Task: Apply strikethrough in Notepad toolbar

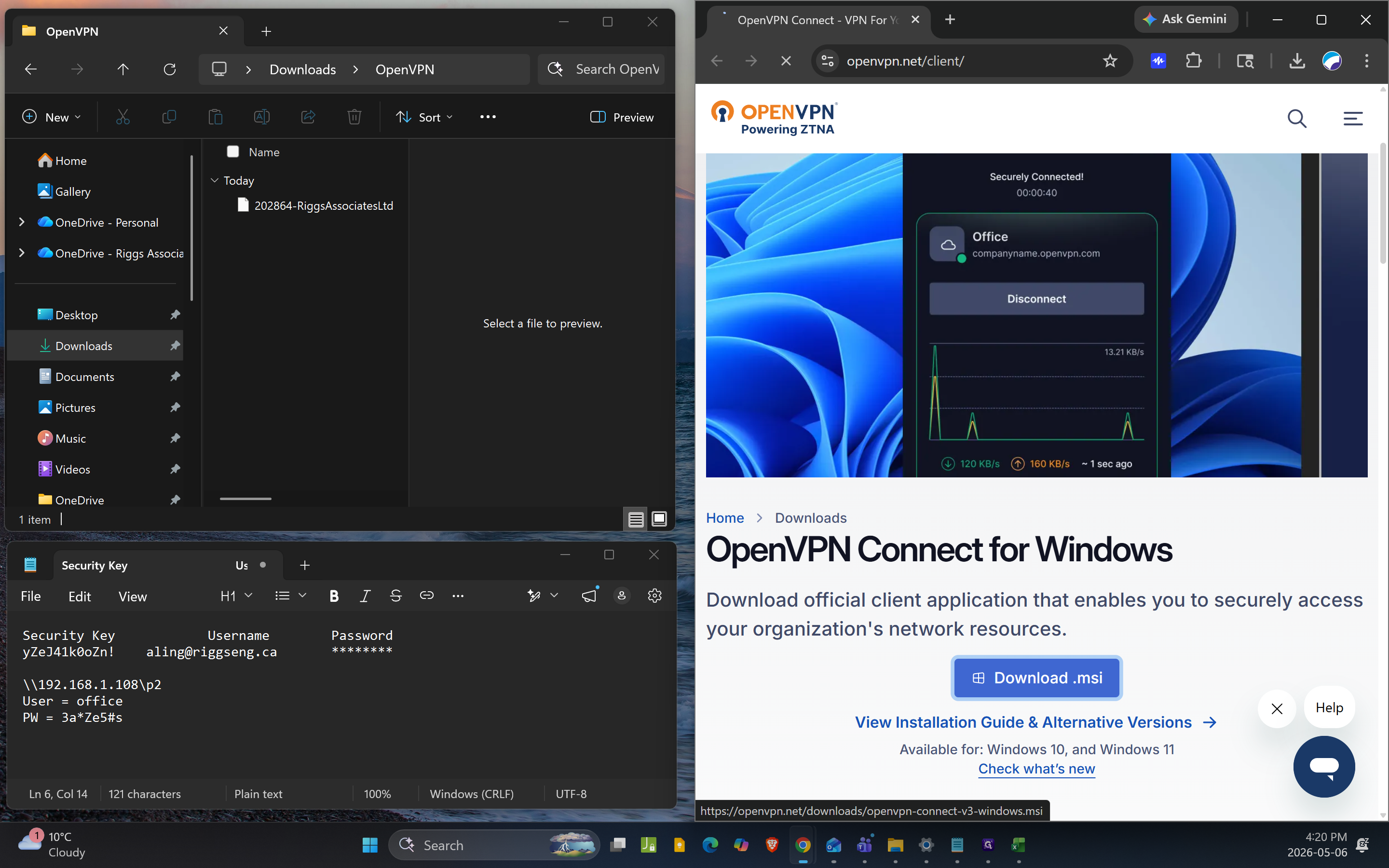Action: point(395,596)
